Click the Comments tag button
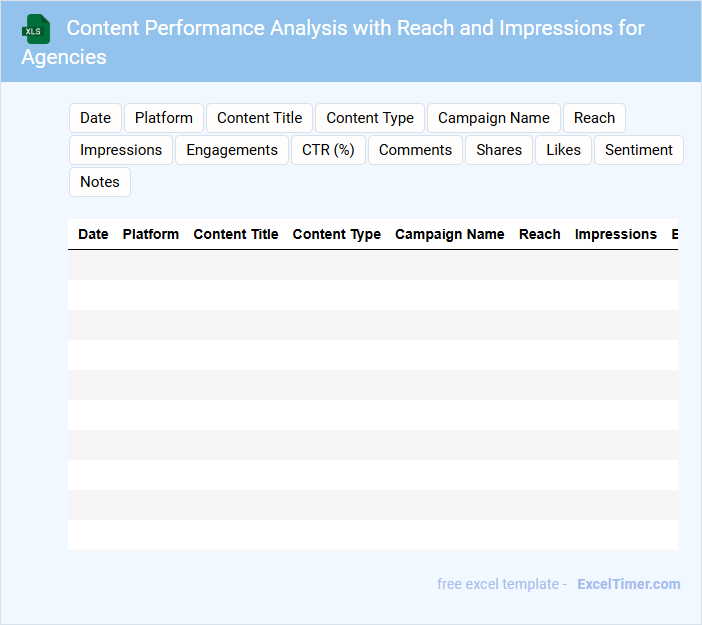Screen dimensions: 702x625 click(x=415, y=150)
